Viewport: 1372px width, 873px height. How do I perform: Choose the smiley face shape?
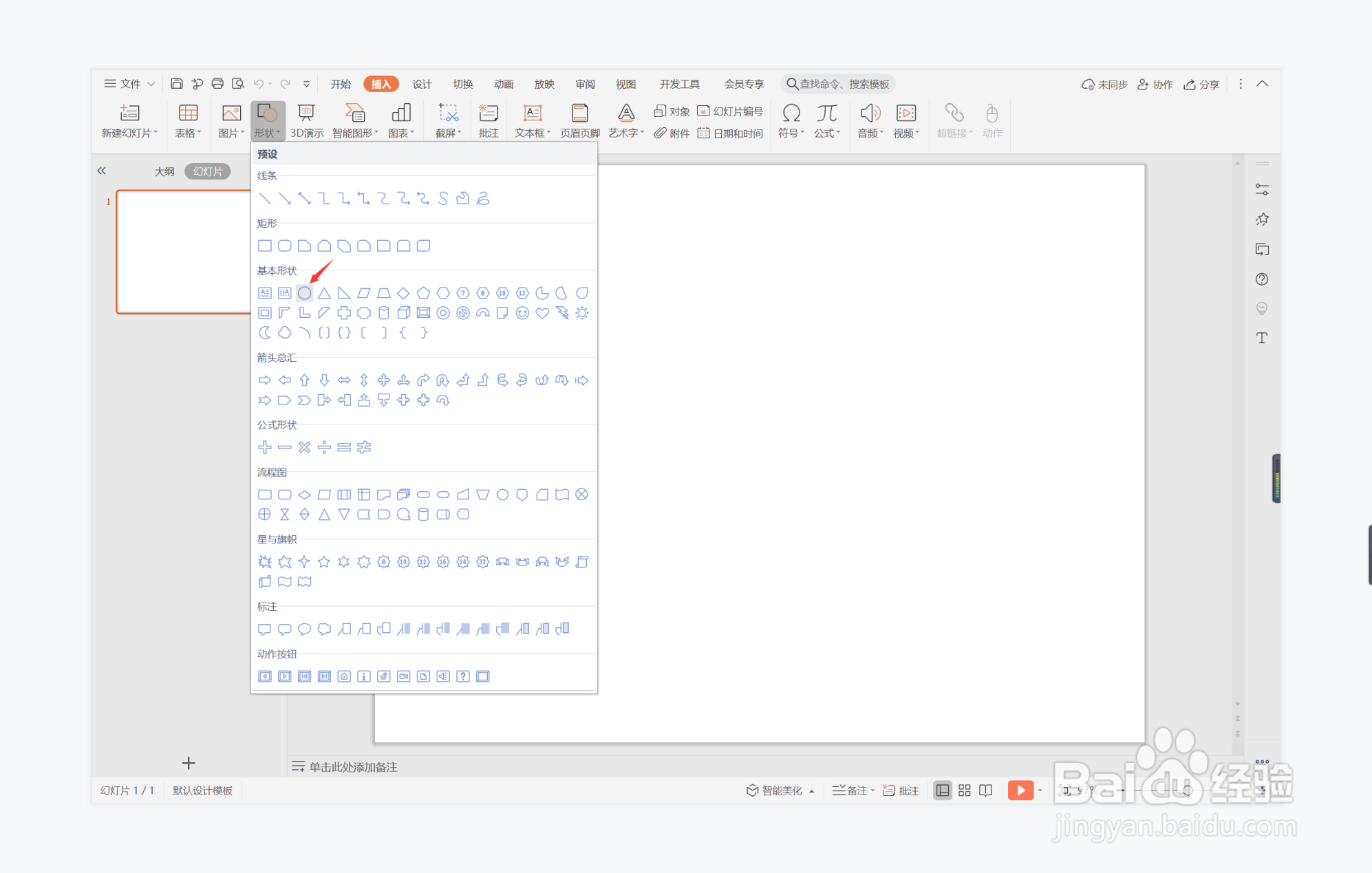coord(522,313)
